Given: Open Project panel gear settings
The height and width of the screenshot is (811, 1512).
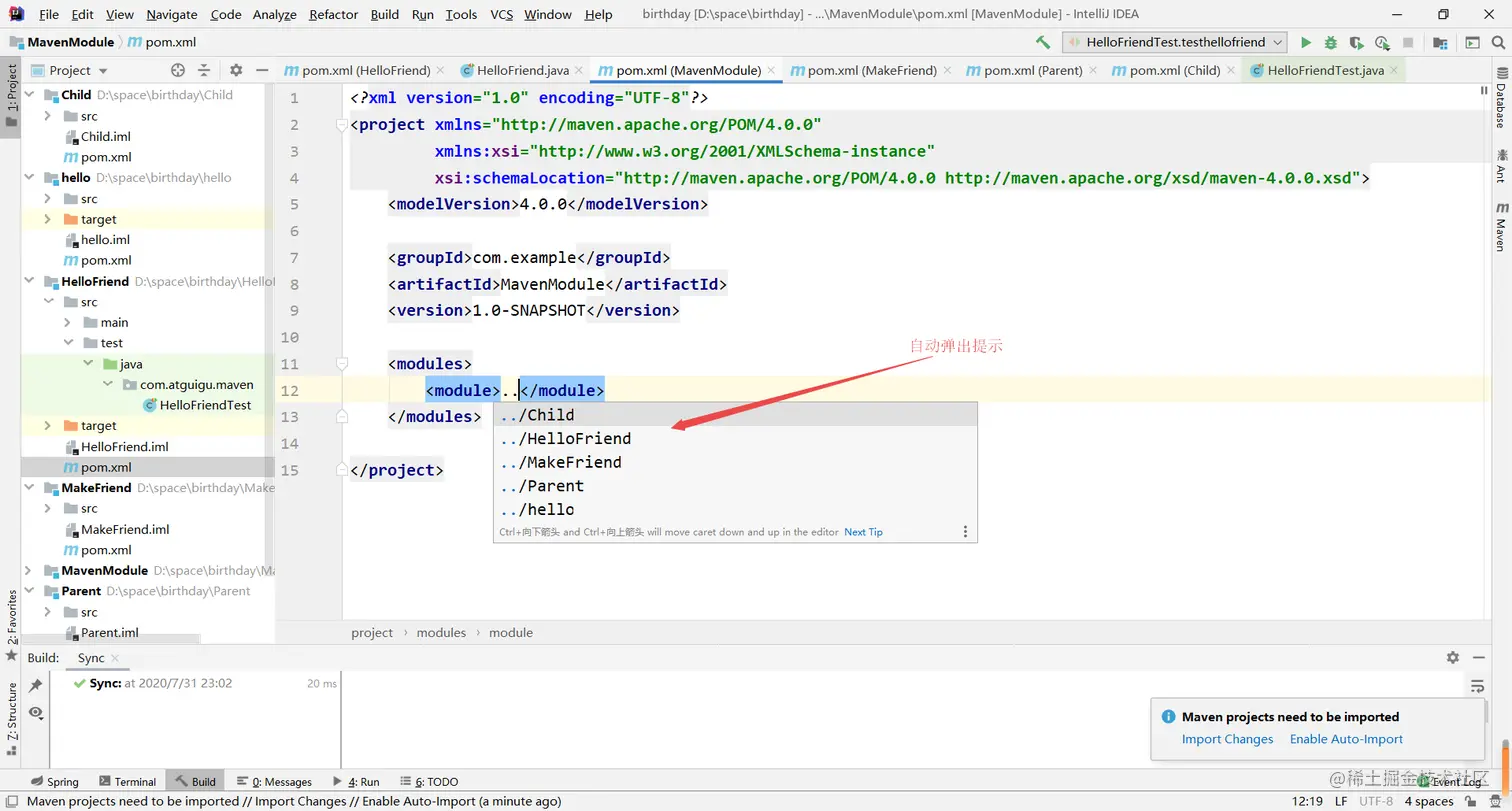Looking at the screenshot, I should coord(236,70).
